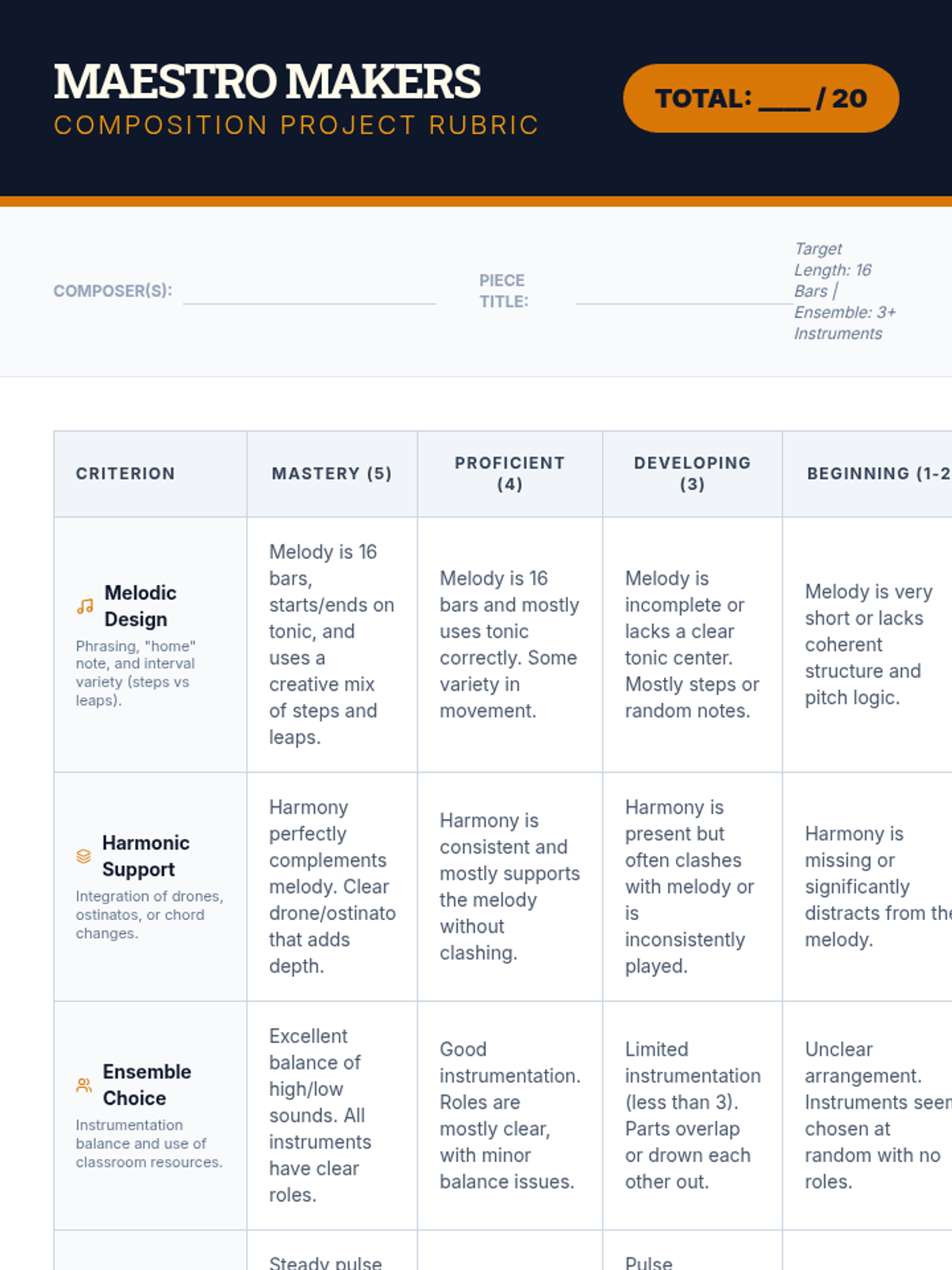Click the orange TOTAL score badge

coord(761,98)
